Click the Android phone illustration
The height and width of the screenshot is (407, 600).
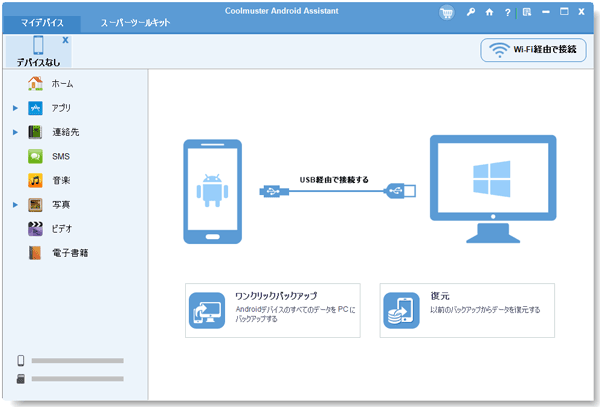click(212, 191)
